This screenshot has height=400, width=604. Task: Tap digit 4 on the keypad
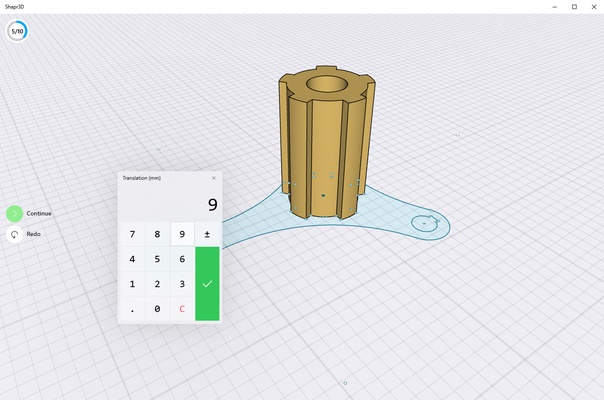pyautogui.click(x=132, y=259)
